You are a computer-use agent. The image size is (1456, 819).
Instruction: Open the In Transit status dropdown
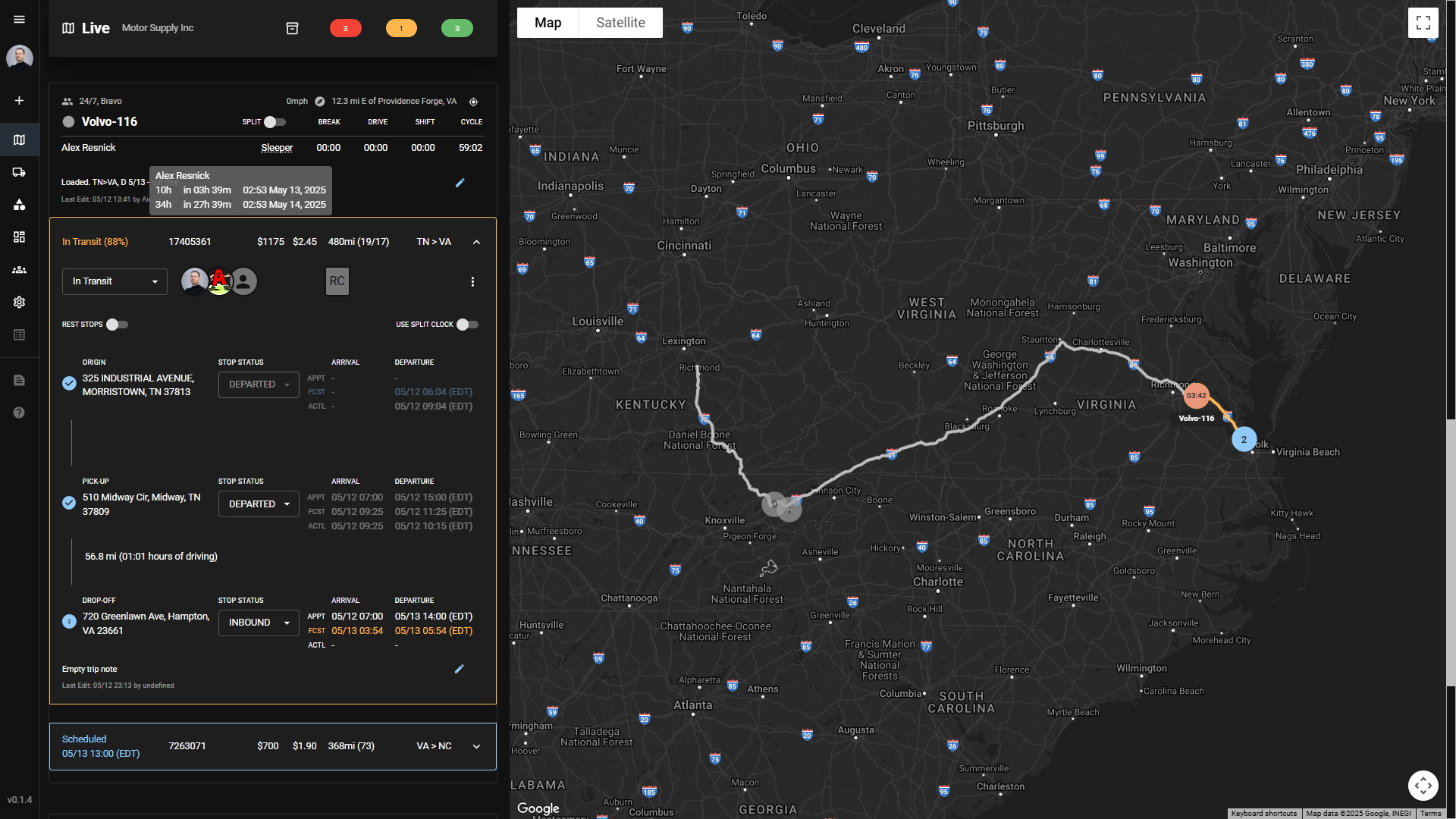tap(115, 281)
